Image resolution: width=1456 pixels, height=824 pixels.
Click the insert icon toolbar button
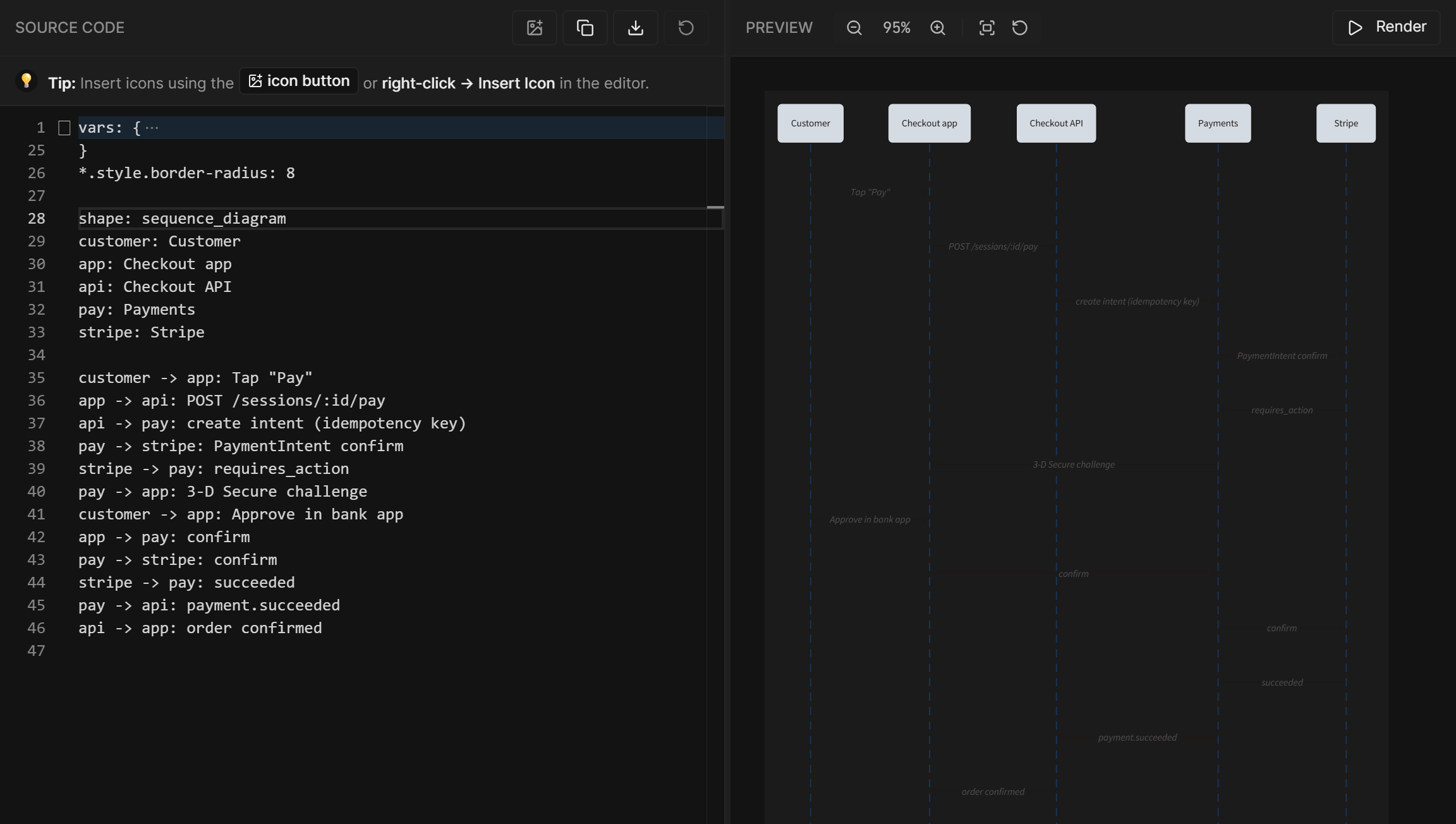coord(535,28)
